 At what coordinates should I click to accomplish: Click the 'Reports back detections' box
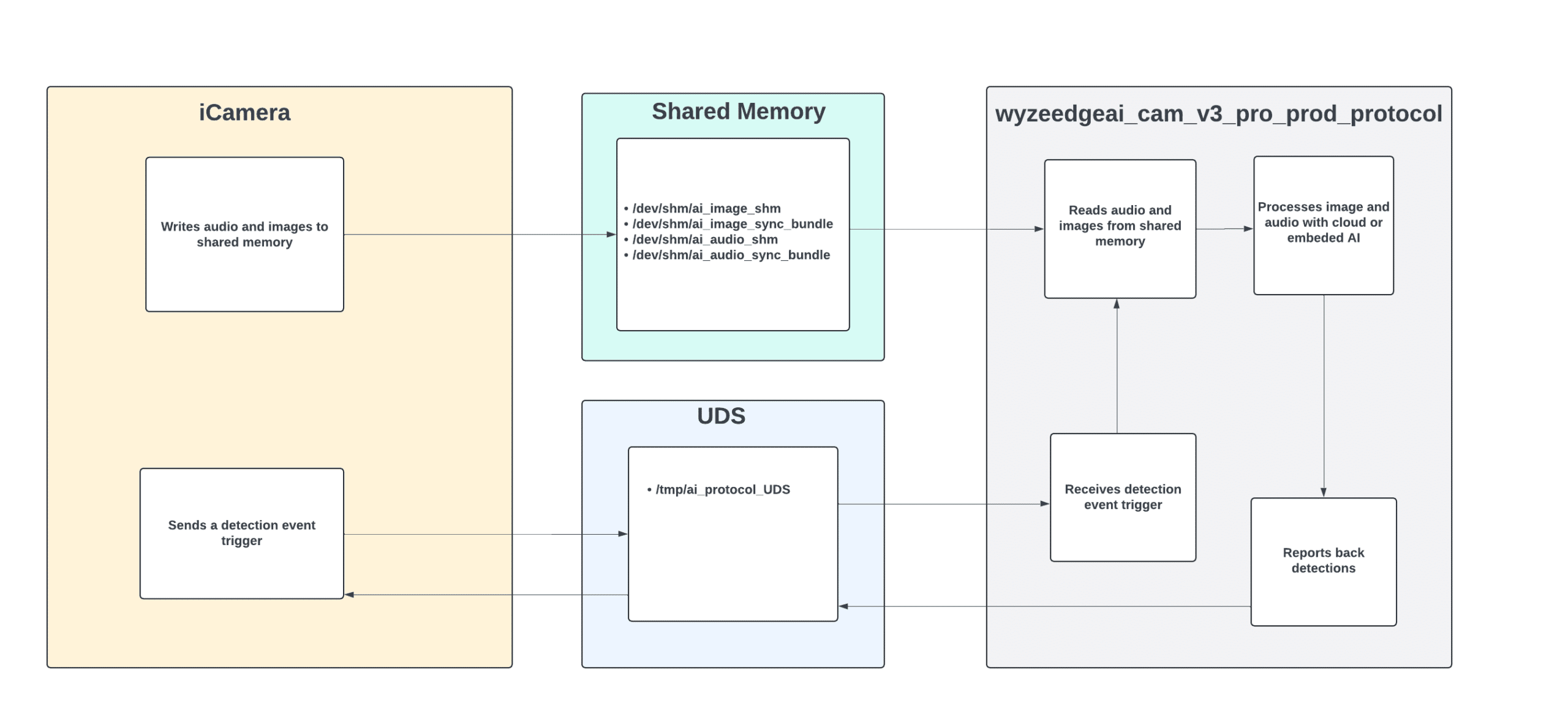pyautogui.click(x=1323, y=560)
